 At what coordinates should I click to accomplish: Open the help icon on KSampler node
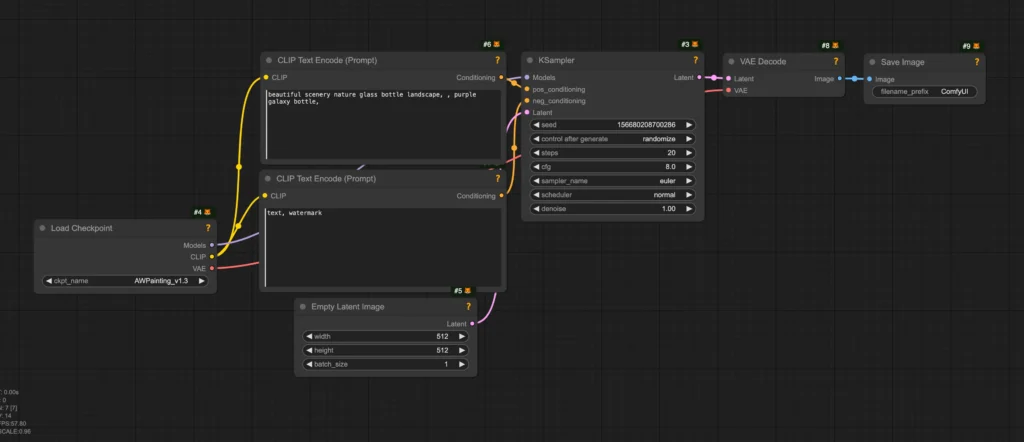[x=695, y=60]
